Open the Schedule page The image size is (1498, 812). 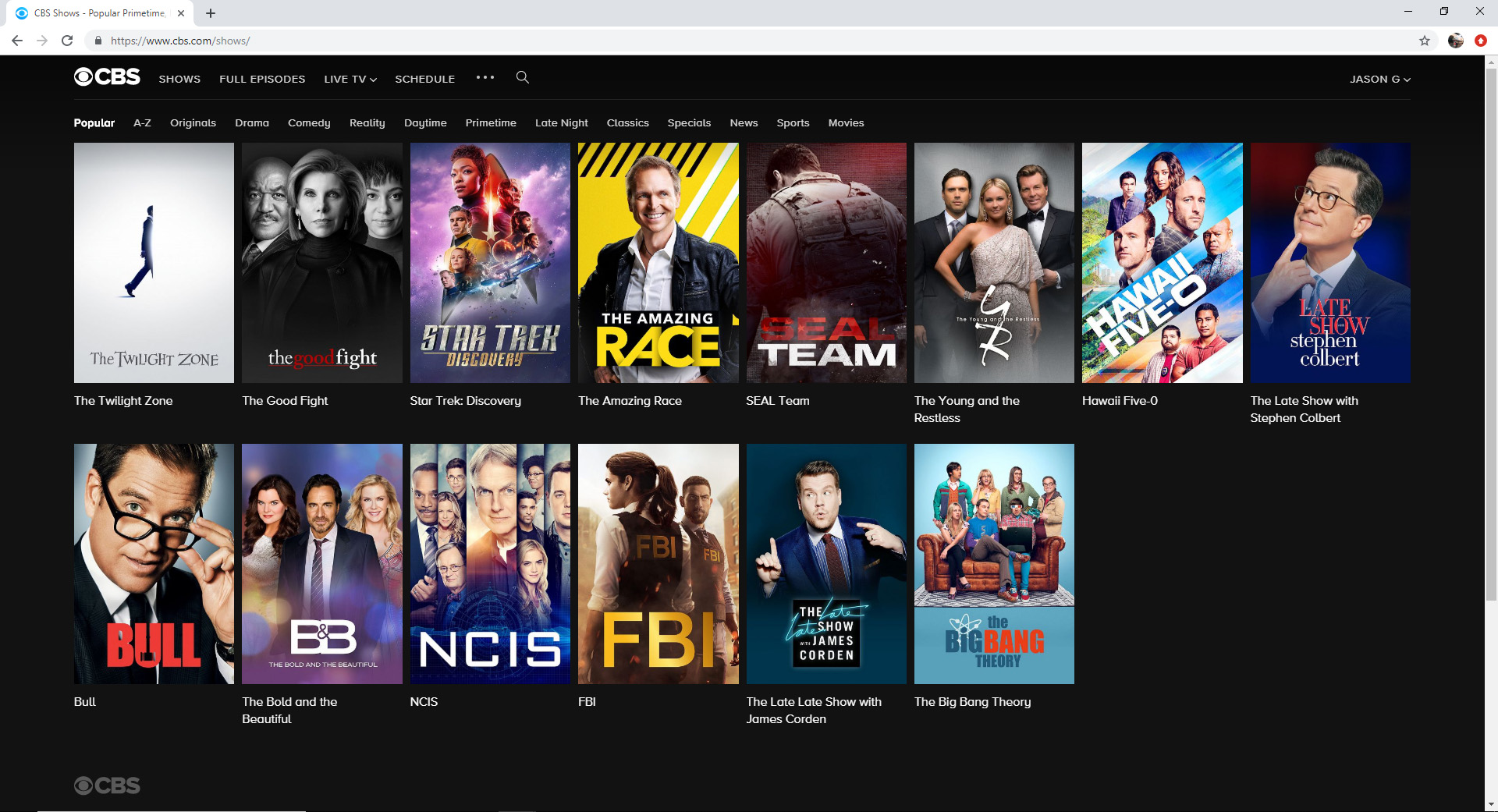pyautogui.click(x=425, y=79)
